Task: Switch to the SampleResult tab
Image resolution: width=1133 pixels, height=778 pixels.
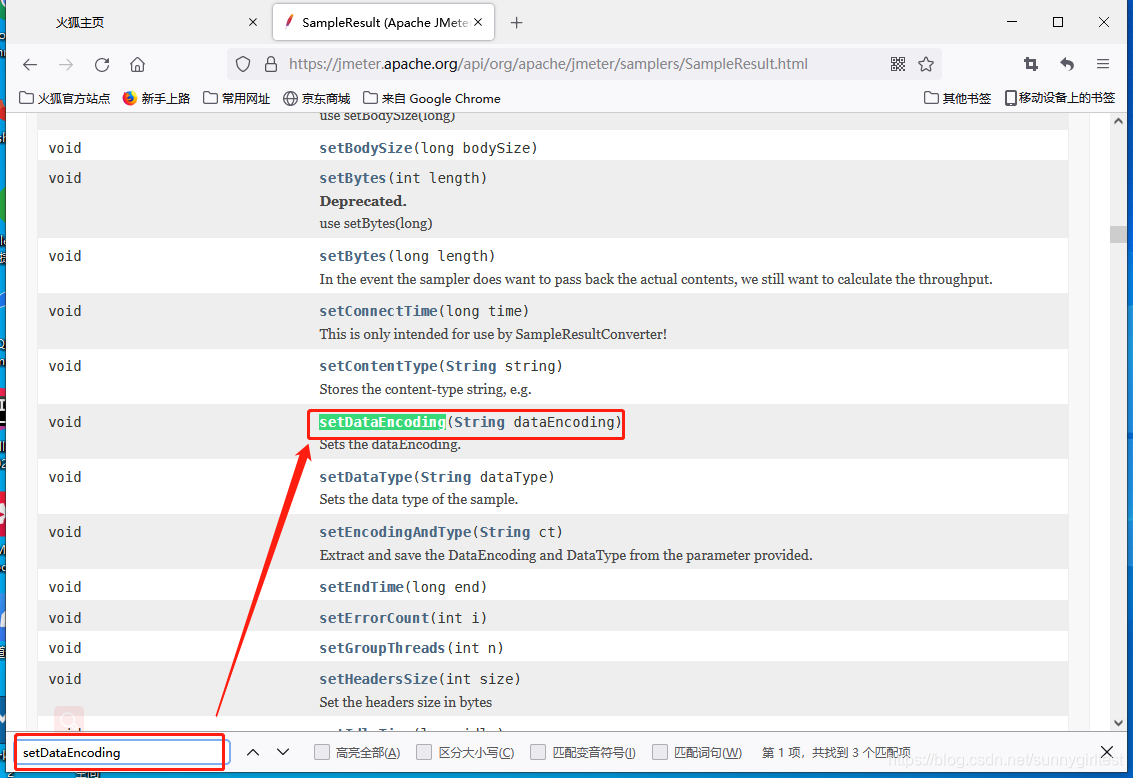Action: [x=383, y=22]
